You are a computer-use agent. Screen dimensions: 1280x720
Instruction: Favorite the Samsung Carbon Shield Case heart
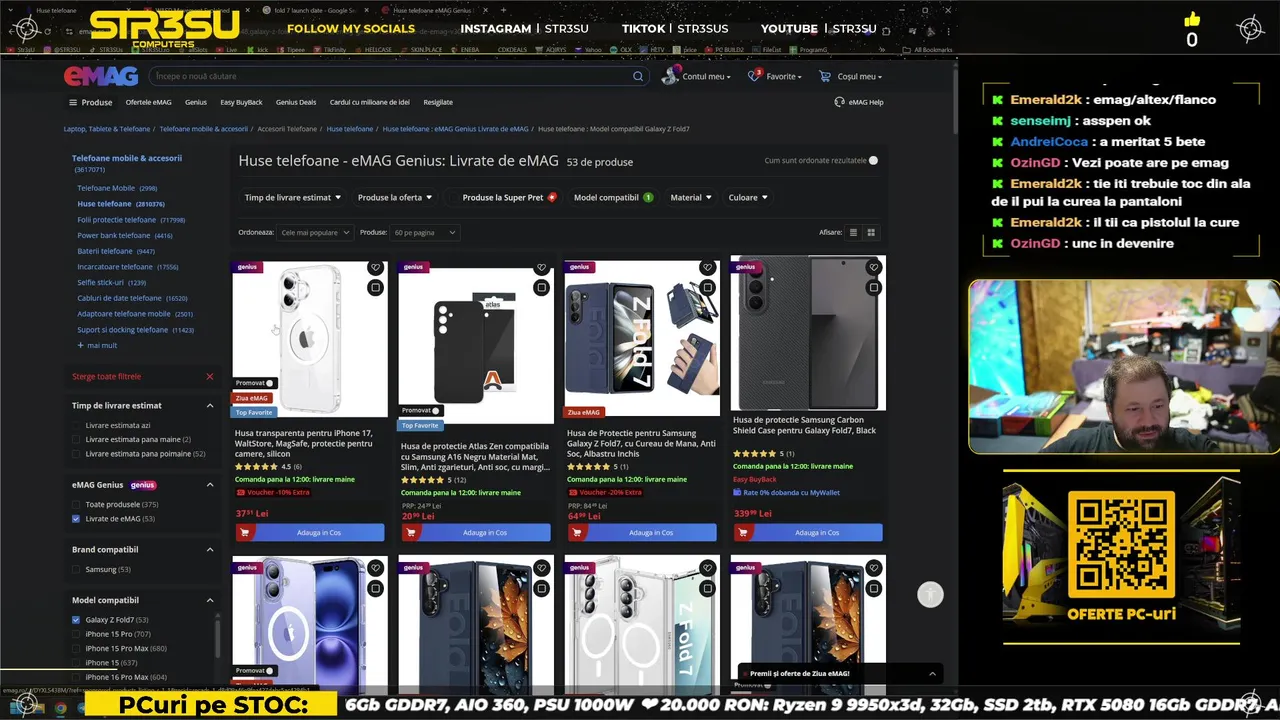tap(873, 267)
